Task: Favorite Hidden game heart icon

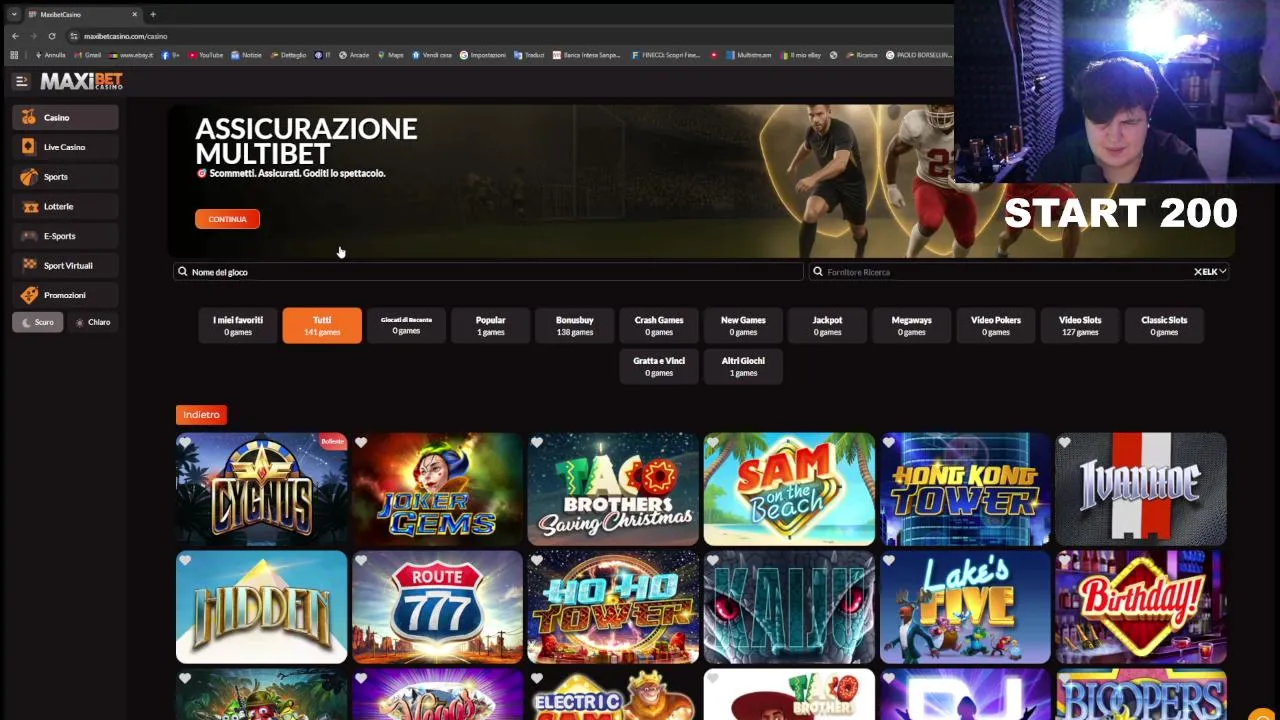Action: (x=185, y=561)
